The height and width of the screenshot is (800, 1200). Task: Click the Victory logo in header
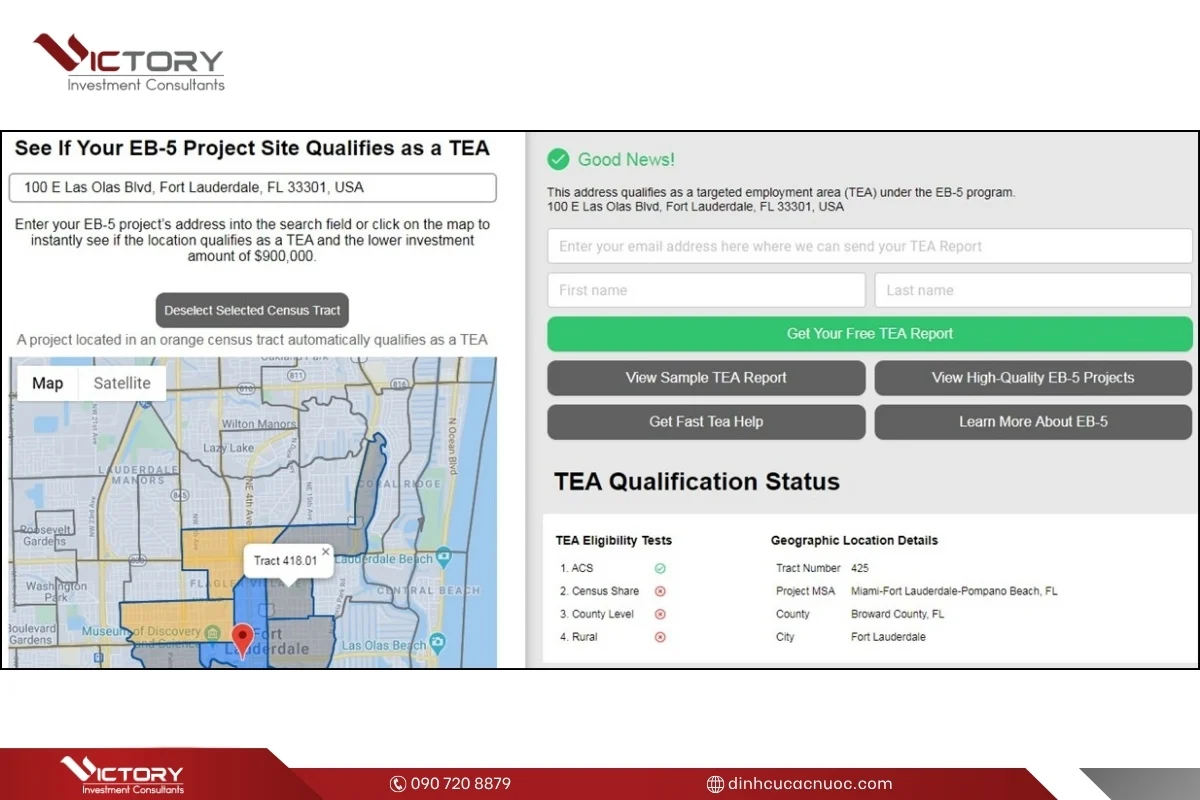pyautogui.click(x=128, y=61)
